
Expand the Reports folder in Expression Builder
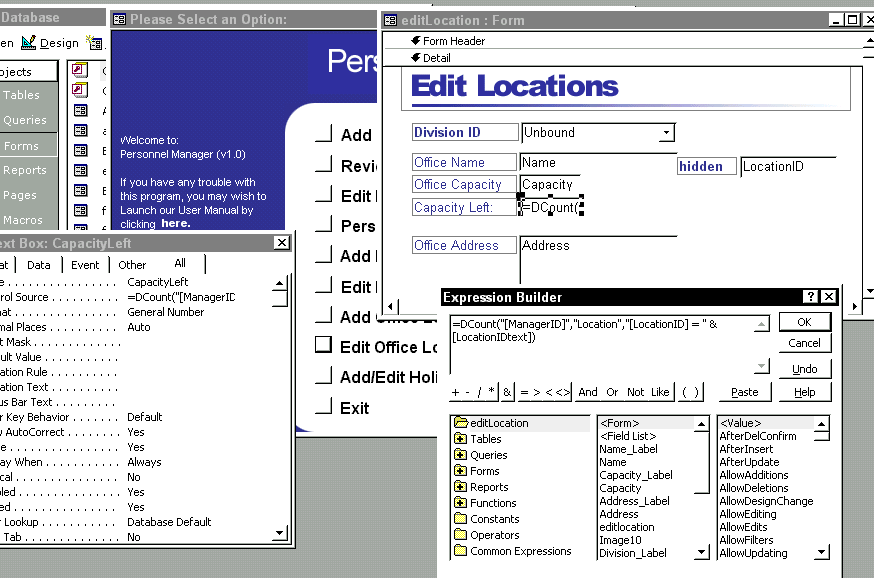coord(460,487)
